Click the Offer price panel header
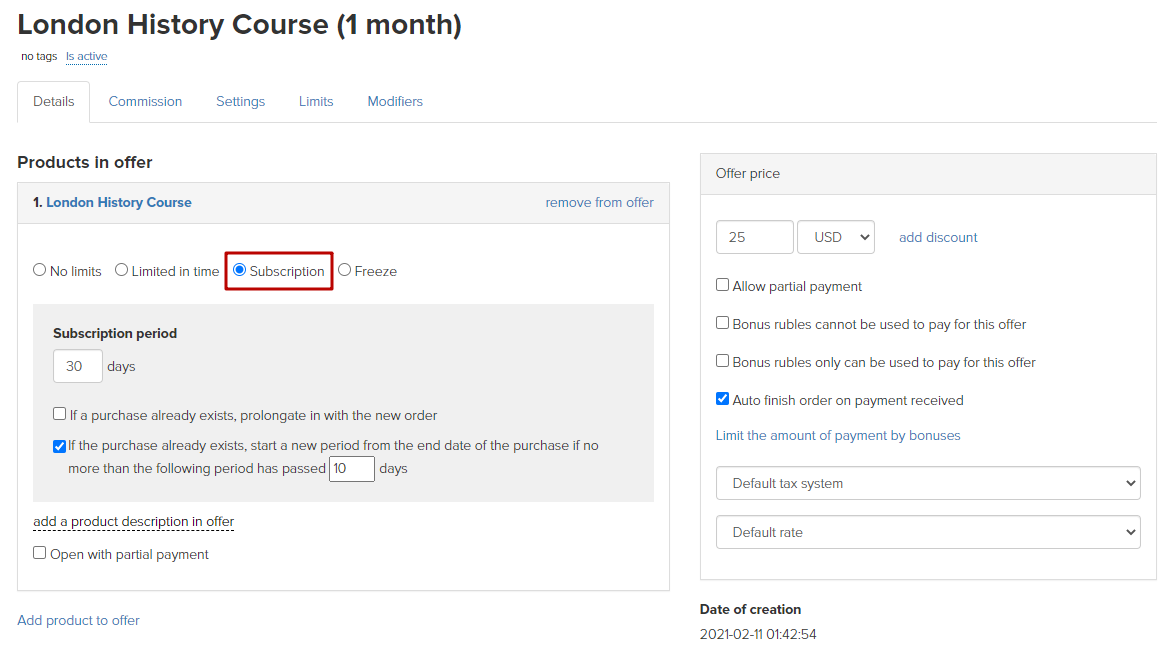 coord(928,174)
